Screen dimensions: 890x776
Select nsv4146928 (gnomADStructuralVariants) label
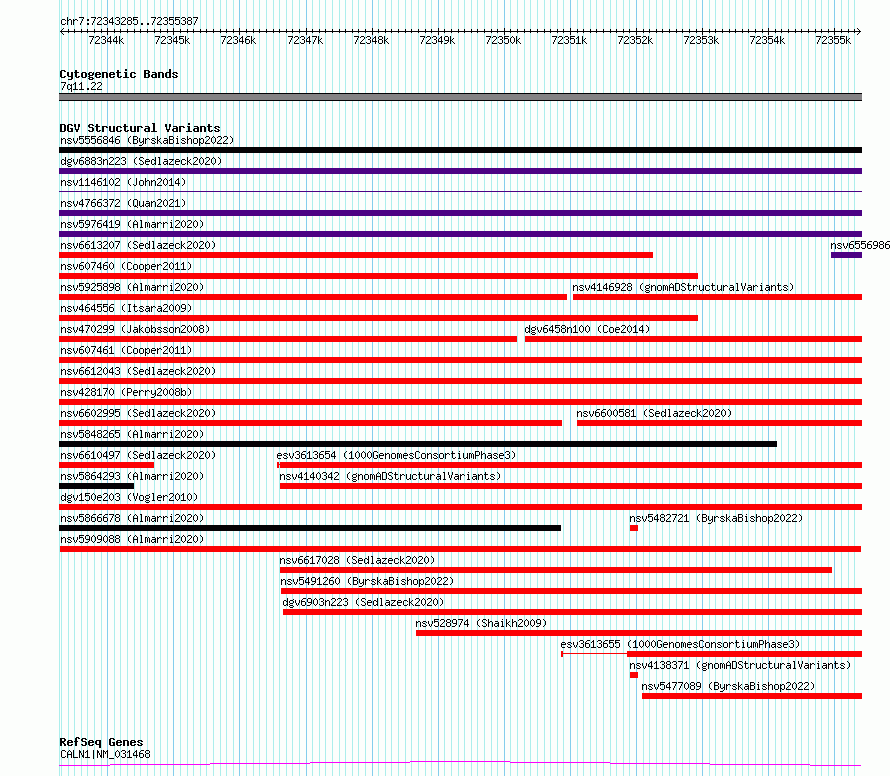tap(683, 287)
